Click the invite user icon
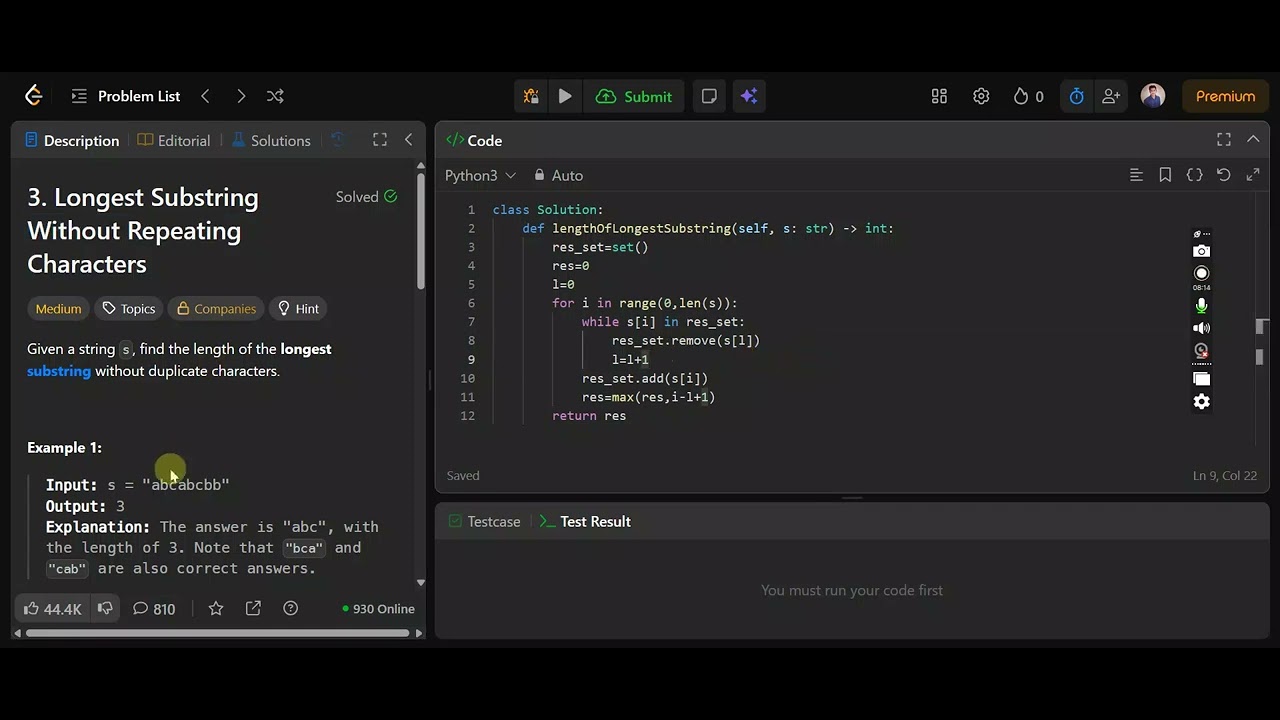This screenshot has width=1280, height=720. (1111, 96)
